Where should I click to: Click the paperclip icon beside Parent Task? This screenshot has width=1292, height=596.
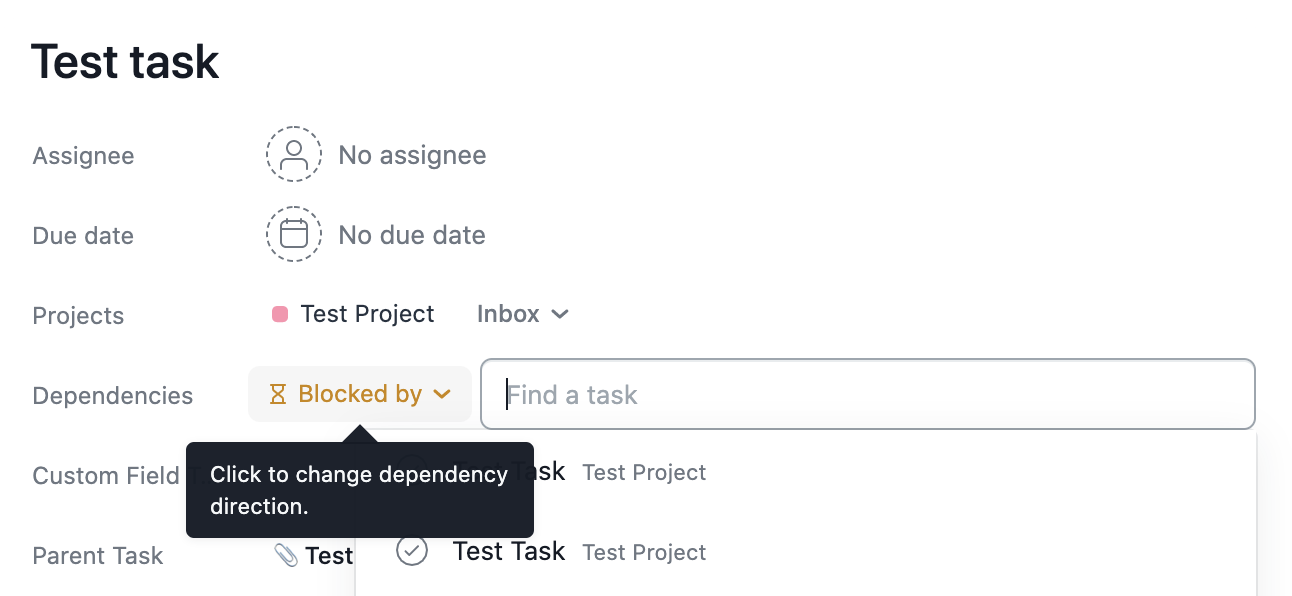point(286,556)
